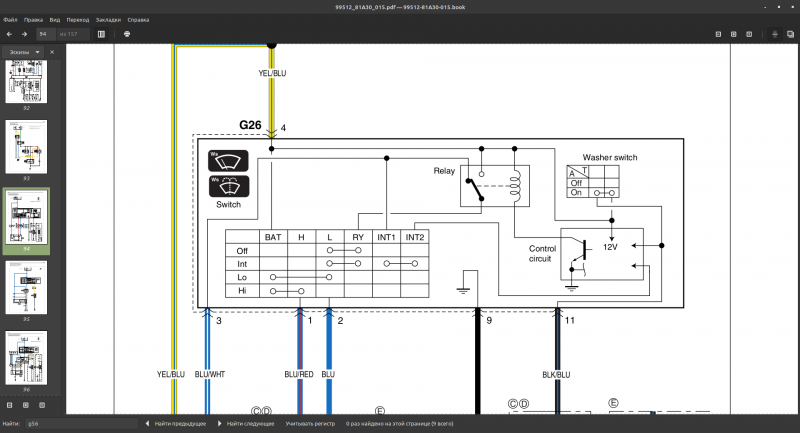Click the middle zoom icon in top-right toolbar
The width and height of the screenshot is (800, 433).
(x=734, y=34)
